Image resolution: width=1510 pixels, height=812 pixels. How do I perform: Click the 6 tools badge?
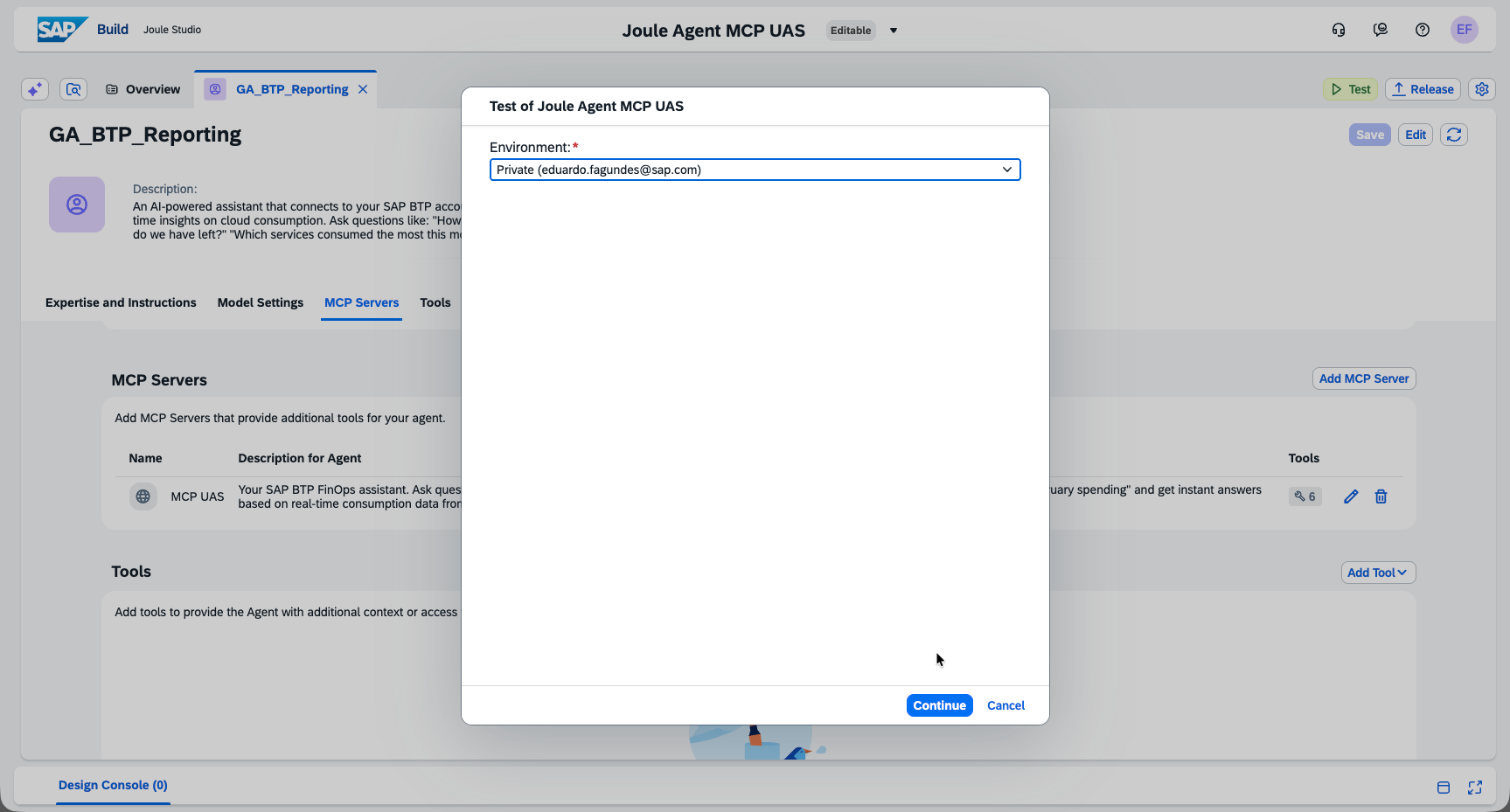pyautogui.click(x=1305, y=496)
